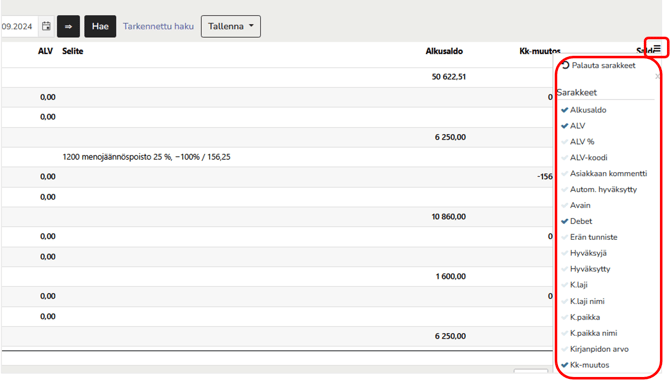Select the 50 622,51 balance cell
This screenshot has width=670, height=381.
pyautogui.click(x=449, y=77)
